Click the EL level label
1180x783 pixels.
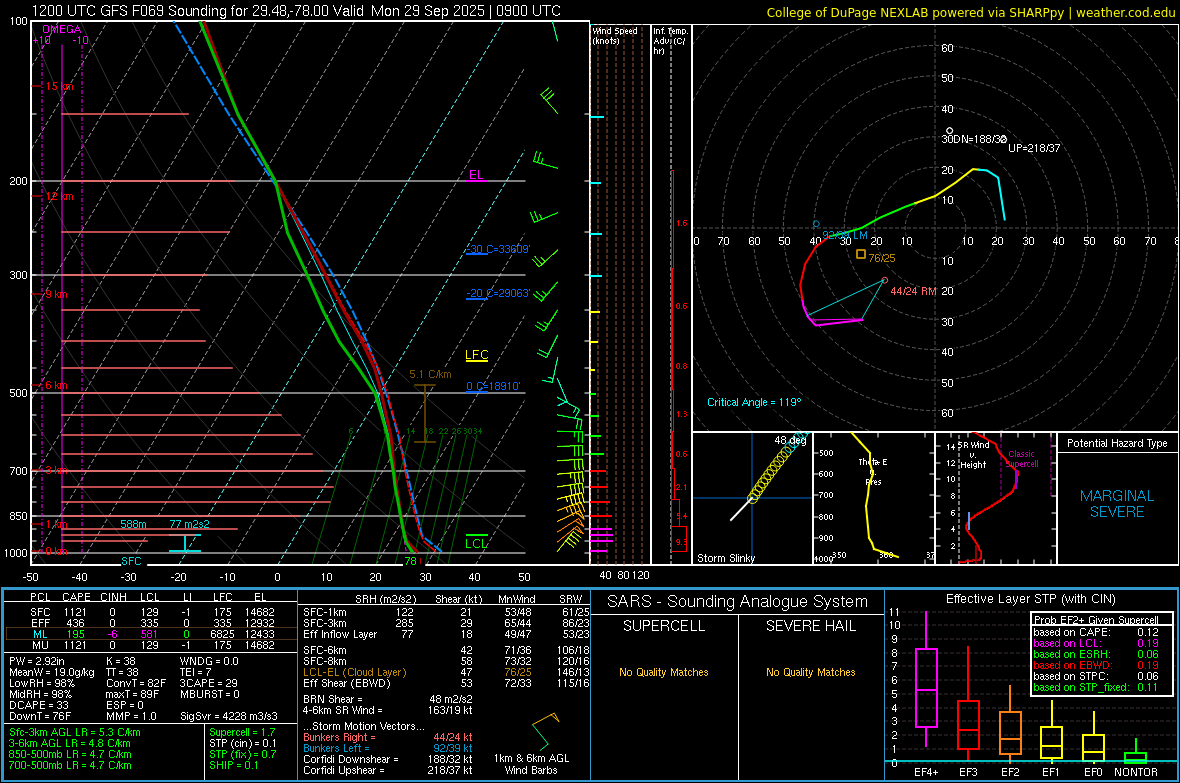[476, 175]
